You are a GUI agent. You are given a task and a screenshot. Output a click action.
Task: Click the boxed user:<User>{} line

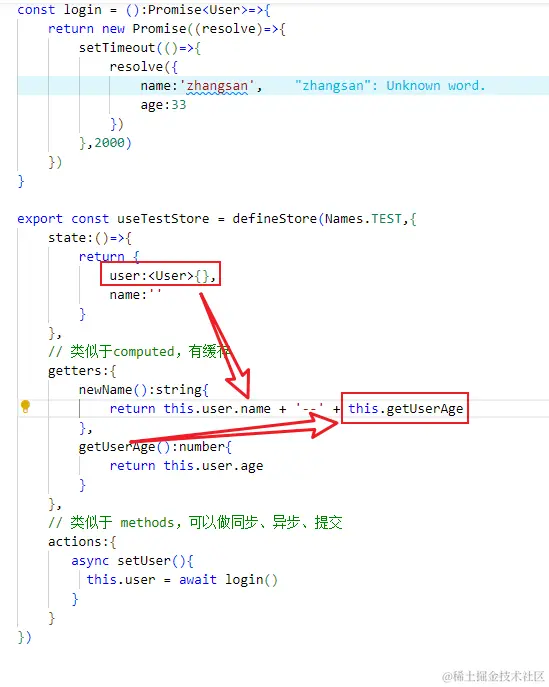click(160, 274)
